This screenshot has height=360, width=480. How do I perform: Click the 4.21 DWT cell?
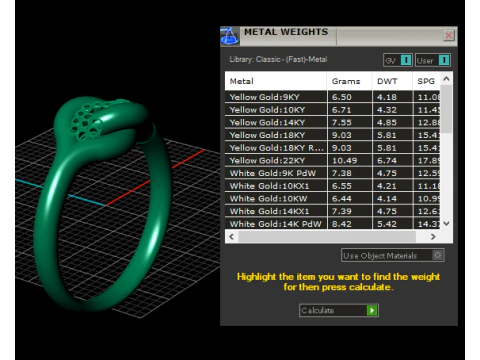tap(392, 186)
